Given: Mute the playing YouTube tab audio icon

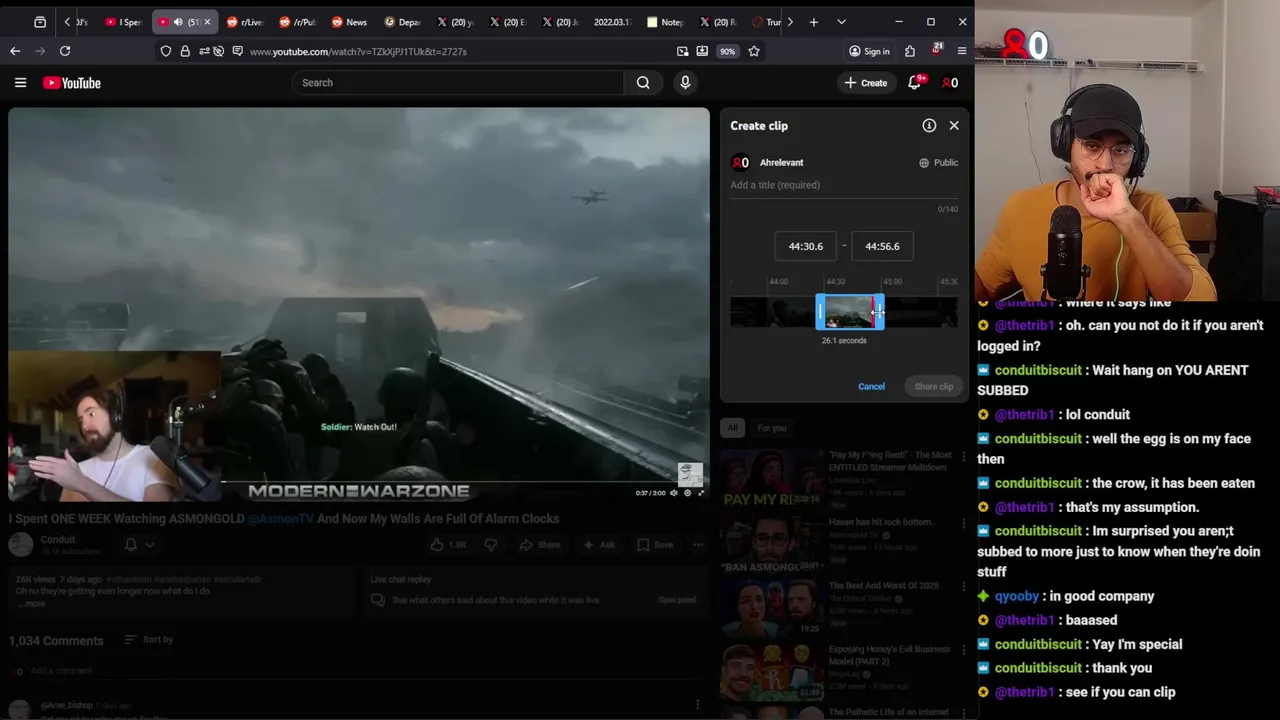Looking at the screenshot, I should pos(178,22).
